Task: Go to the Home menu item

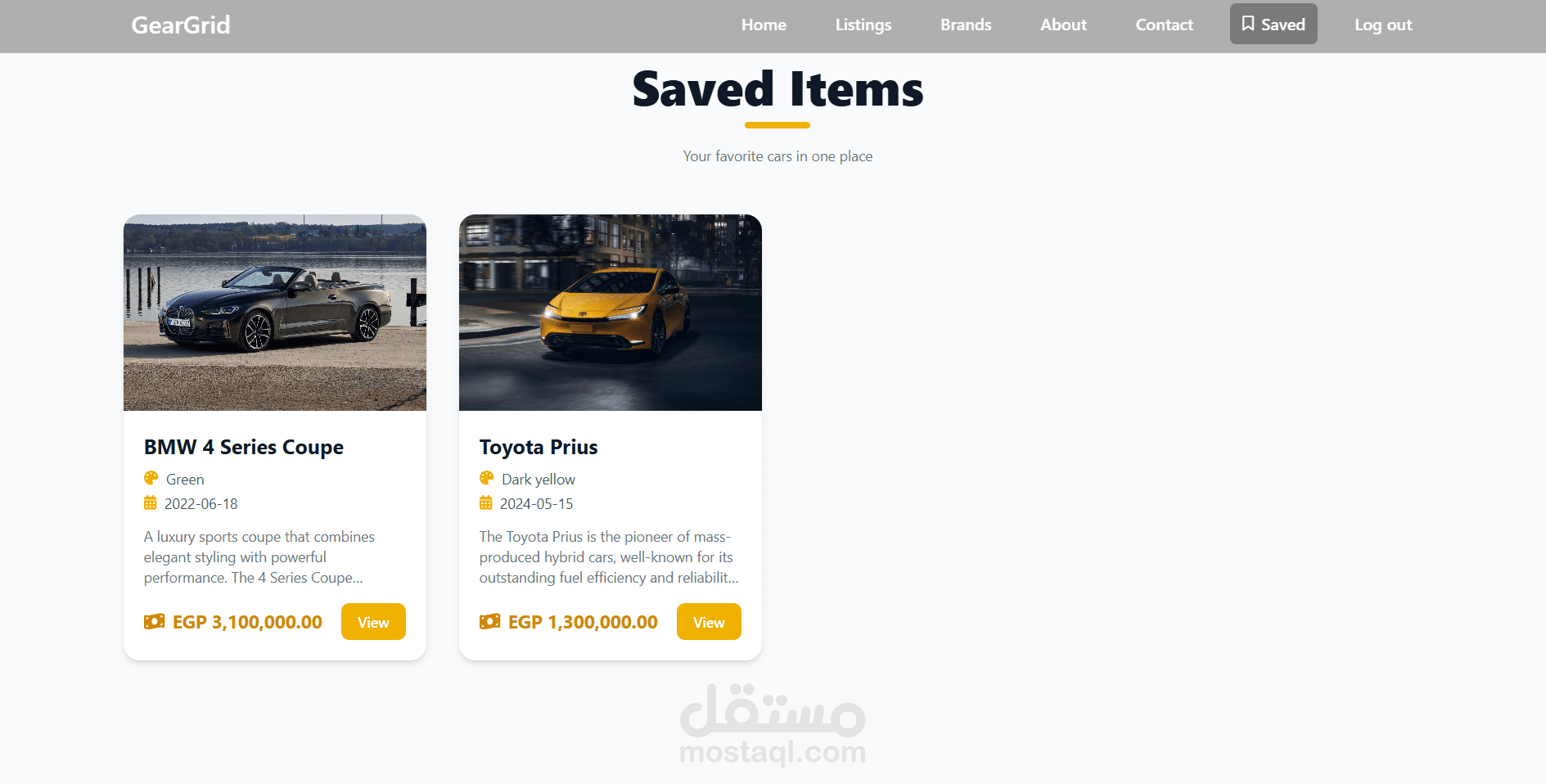Action: (764, 25)
